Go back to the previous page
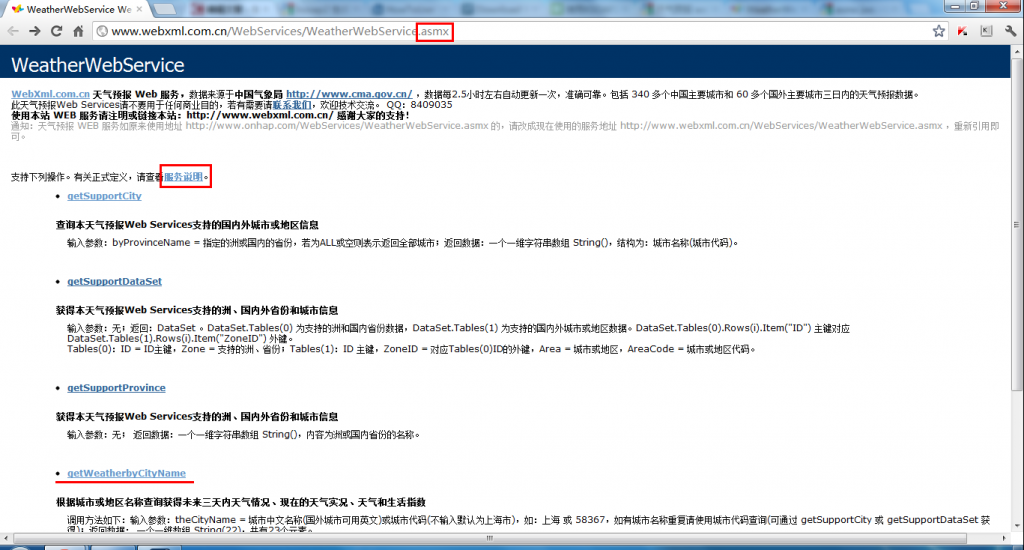Image resolution: width=1024 pixels, height=550 pixels. [x=13, y=31]
